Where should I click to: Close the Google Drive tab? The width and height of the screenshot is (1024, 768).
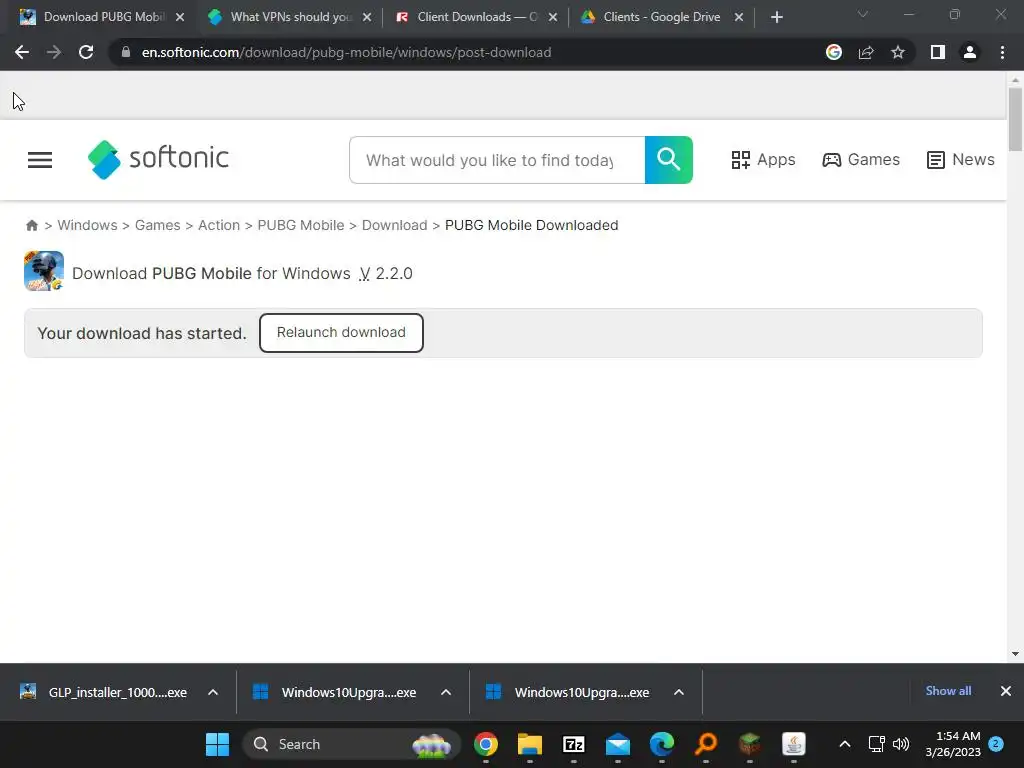click(739, 18)
